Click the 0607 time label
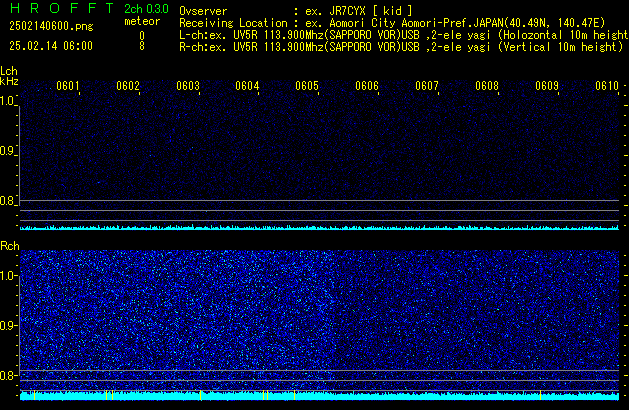Viewport: 629px width, 410px height. coord(427,86)
